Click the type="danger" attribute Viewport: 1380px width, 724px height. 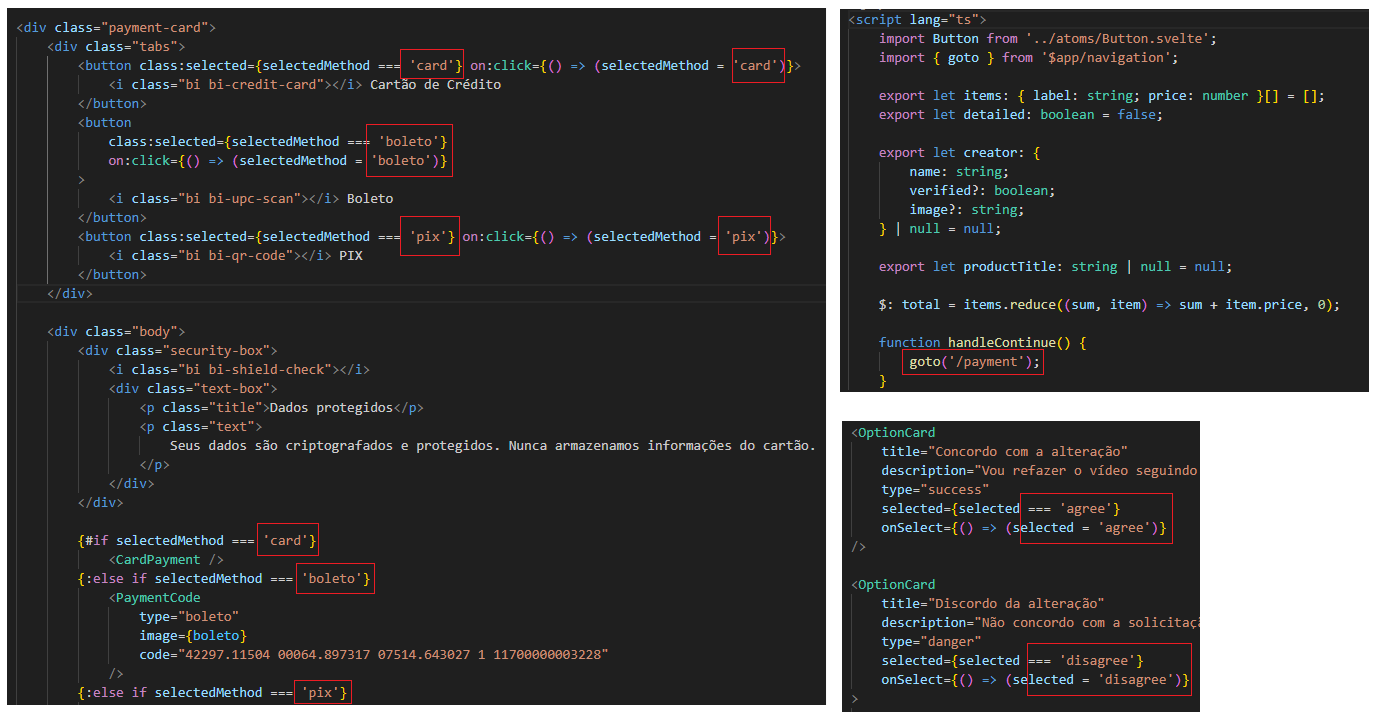click(x=931, y=642)
